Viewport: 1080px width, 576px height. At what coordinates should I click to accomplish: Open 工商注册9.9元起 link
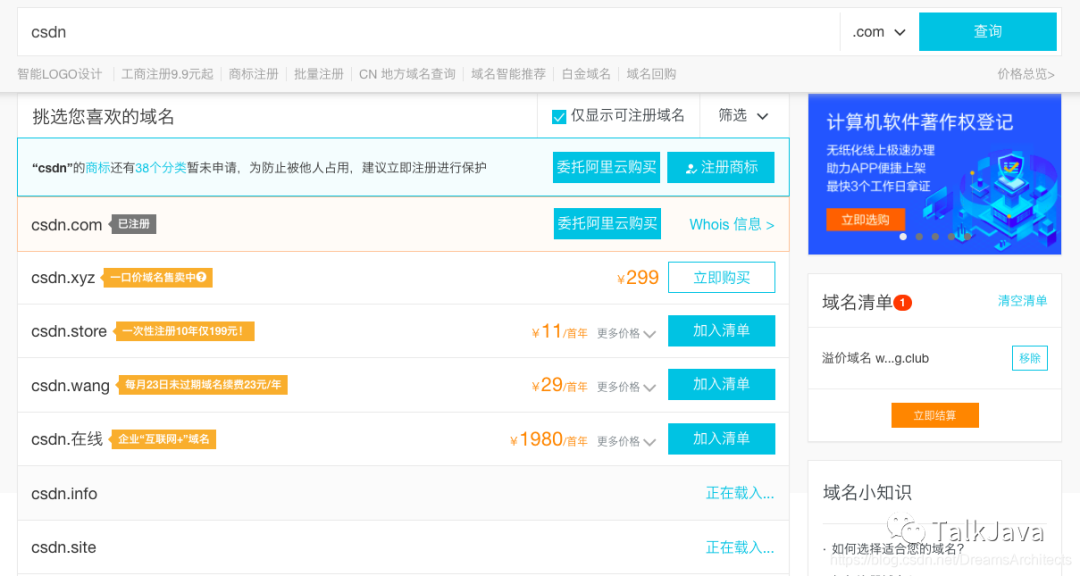coord(167,74)
